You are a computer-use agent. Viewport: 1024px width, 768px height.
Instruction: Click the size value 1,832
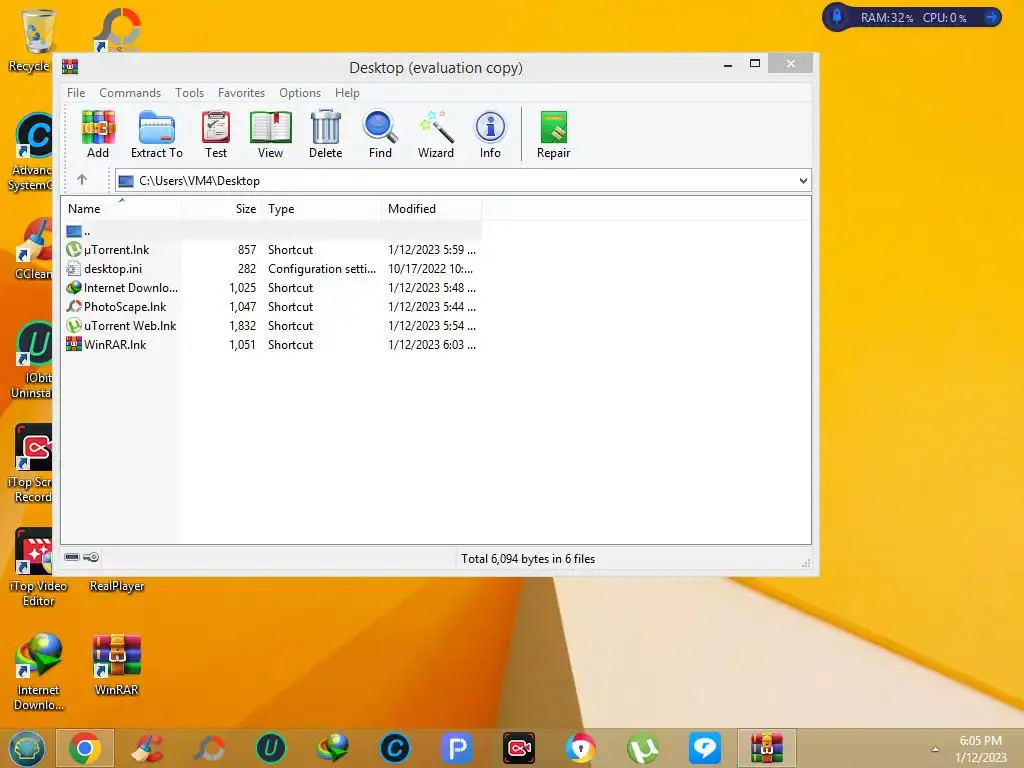(x=242, y=326)
